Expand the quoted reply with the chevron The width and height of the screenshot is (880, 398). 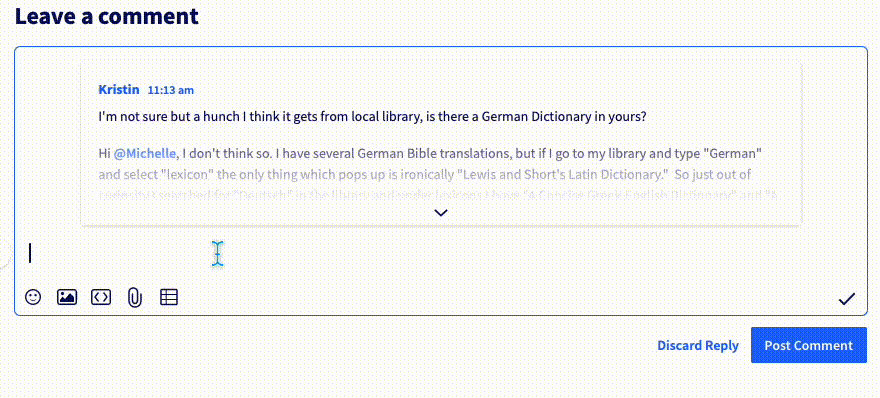pos(441,212)
